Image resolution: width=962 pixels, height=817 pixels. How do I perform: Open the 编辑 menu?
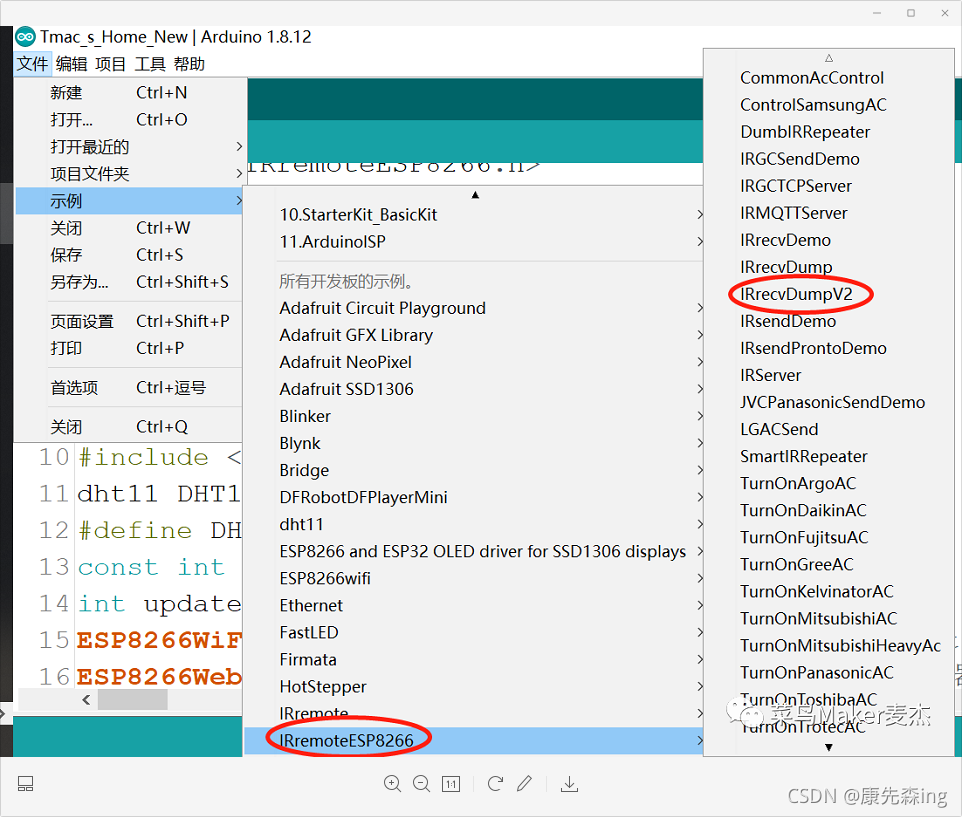click(x=71, y=64)
